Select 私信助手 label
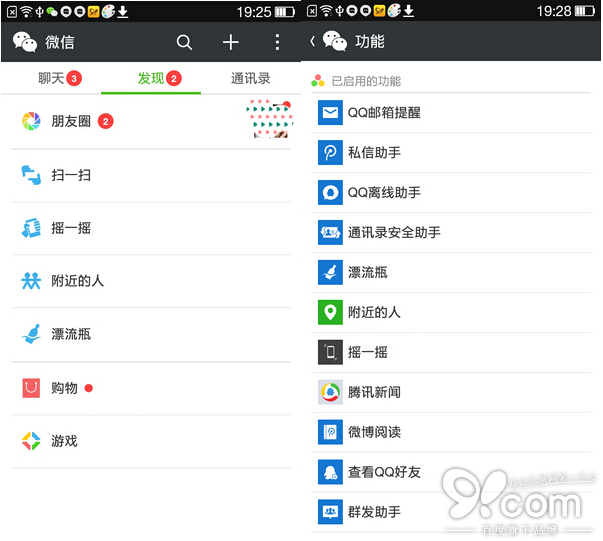 tap(374, 153)
